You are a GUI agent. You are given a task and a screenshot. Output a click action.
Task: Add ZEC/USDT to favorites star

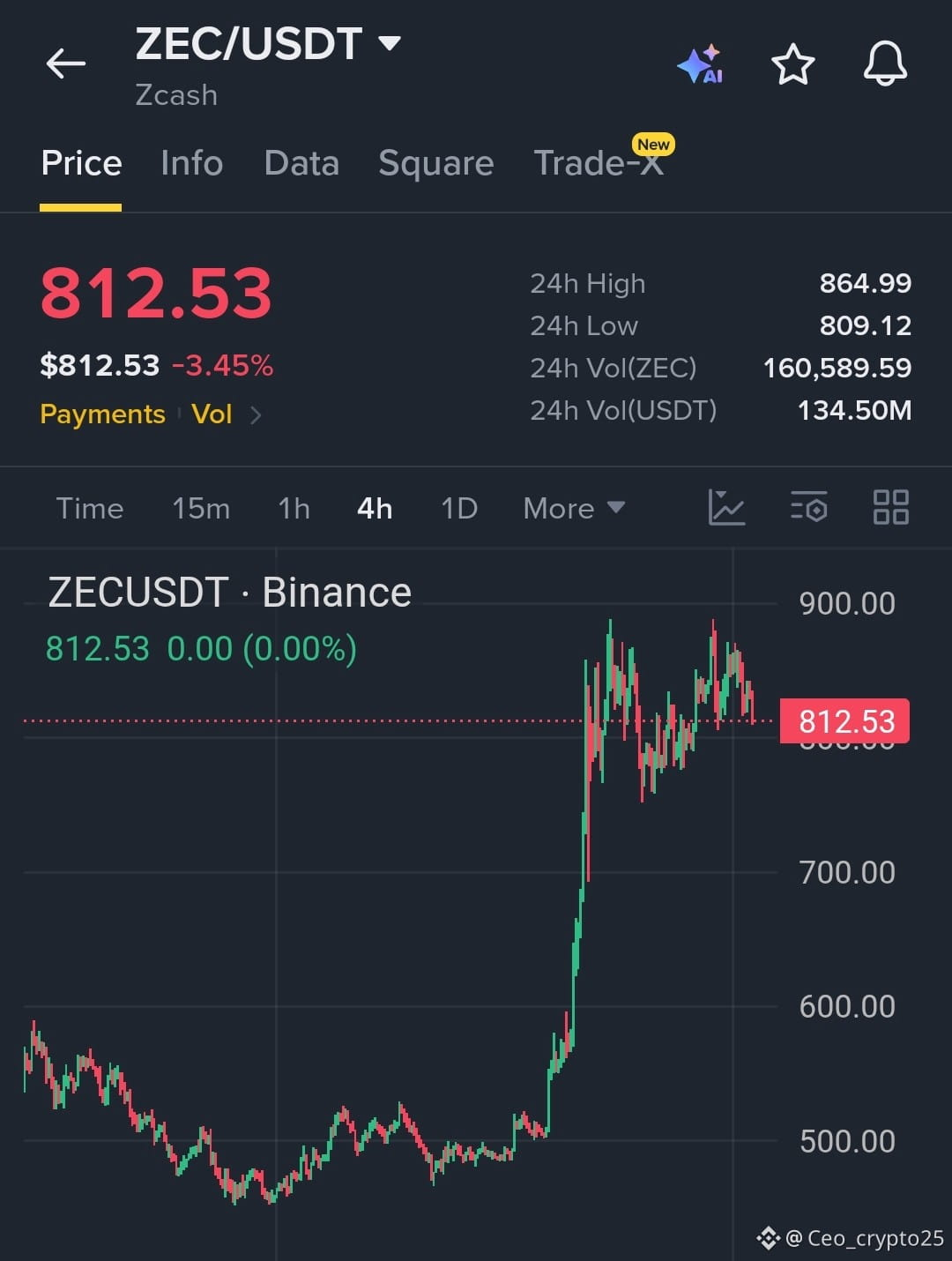point(792,64)
